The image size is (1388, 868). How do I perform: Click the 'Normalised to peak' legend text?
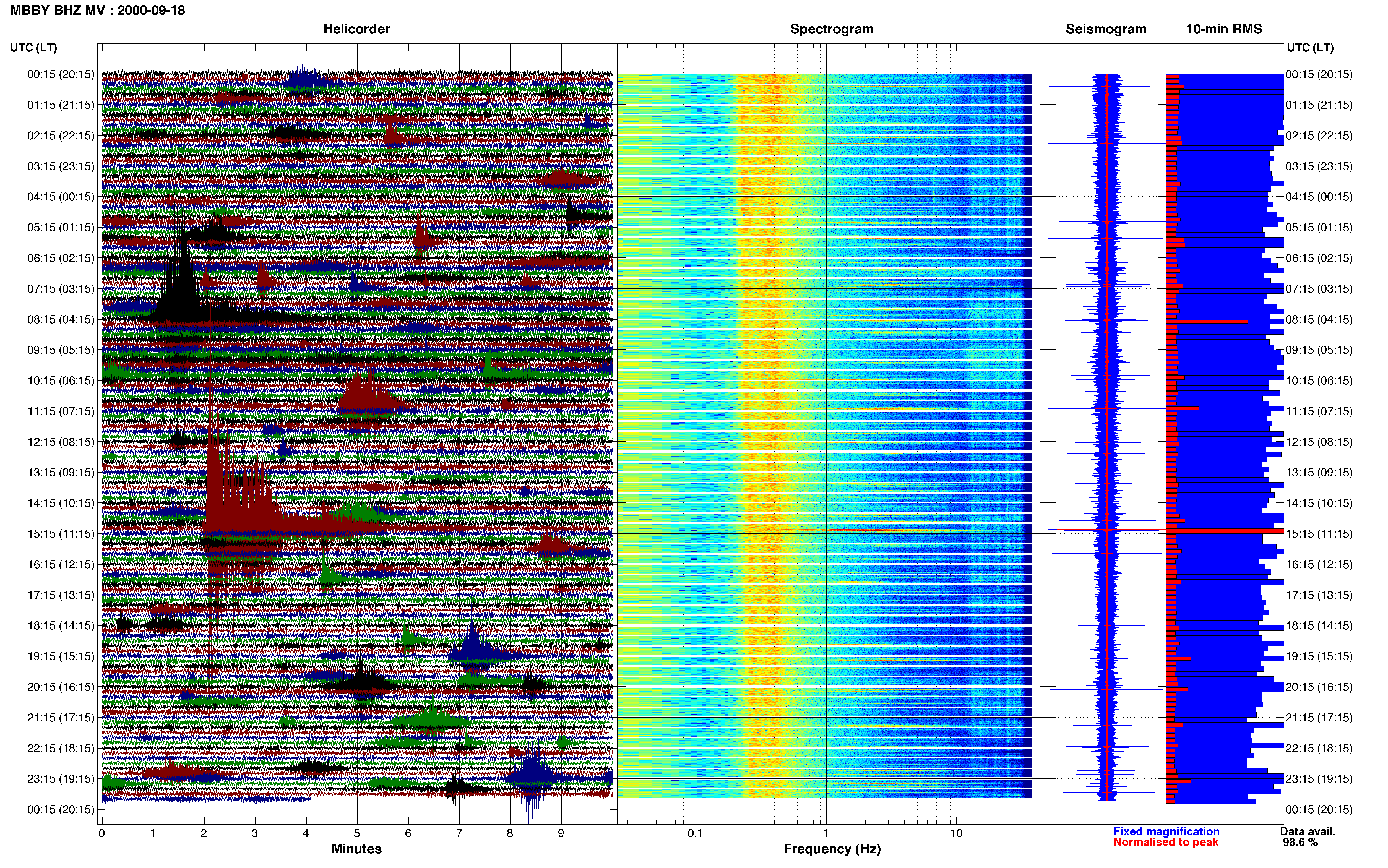[x=1165, y=842]
